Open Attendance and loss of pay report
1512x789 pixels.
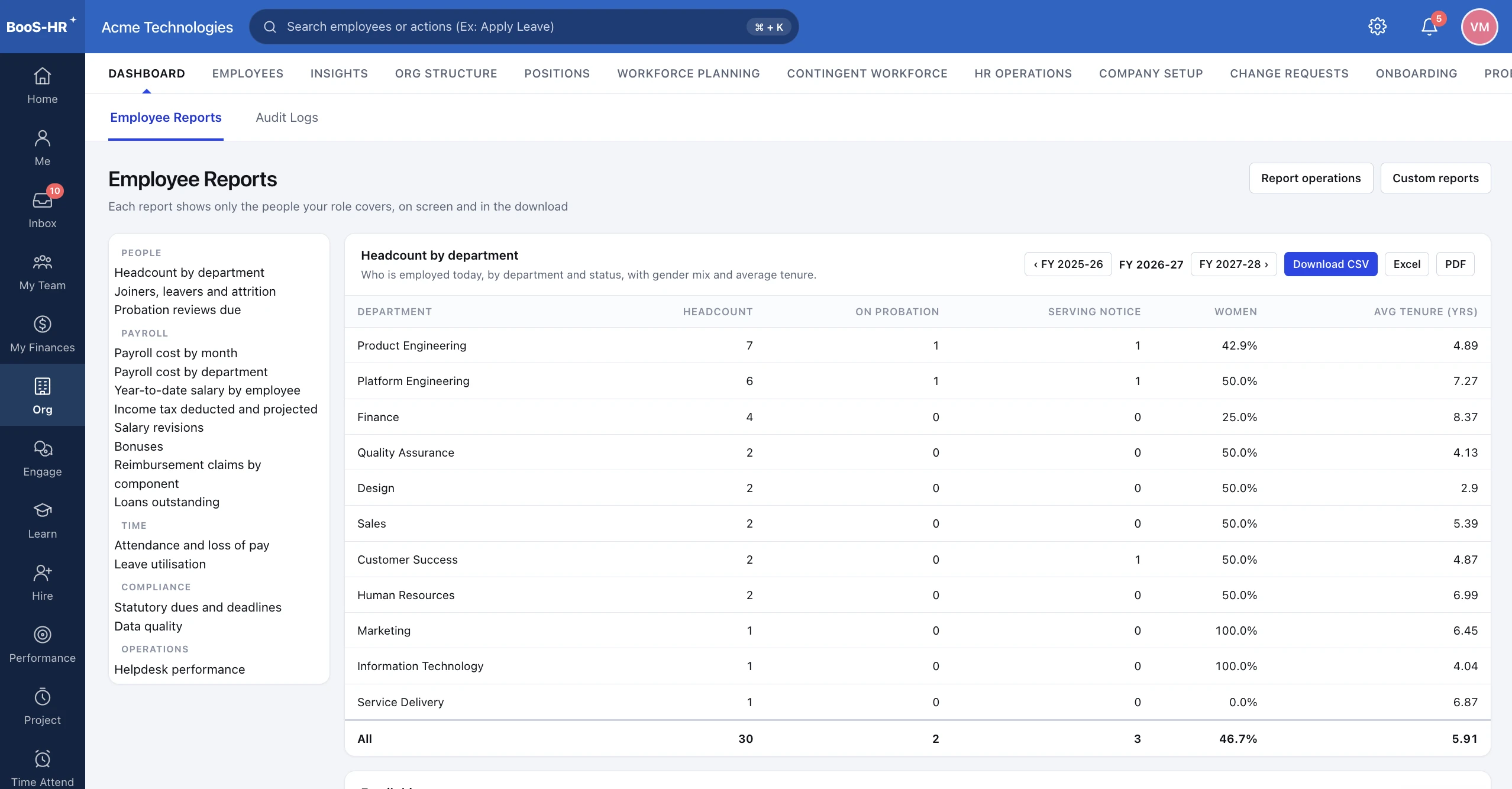tap(192, 545)
